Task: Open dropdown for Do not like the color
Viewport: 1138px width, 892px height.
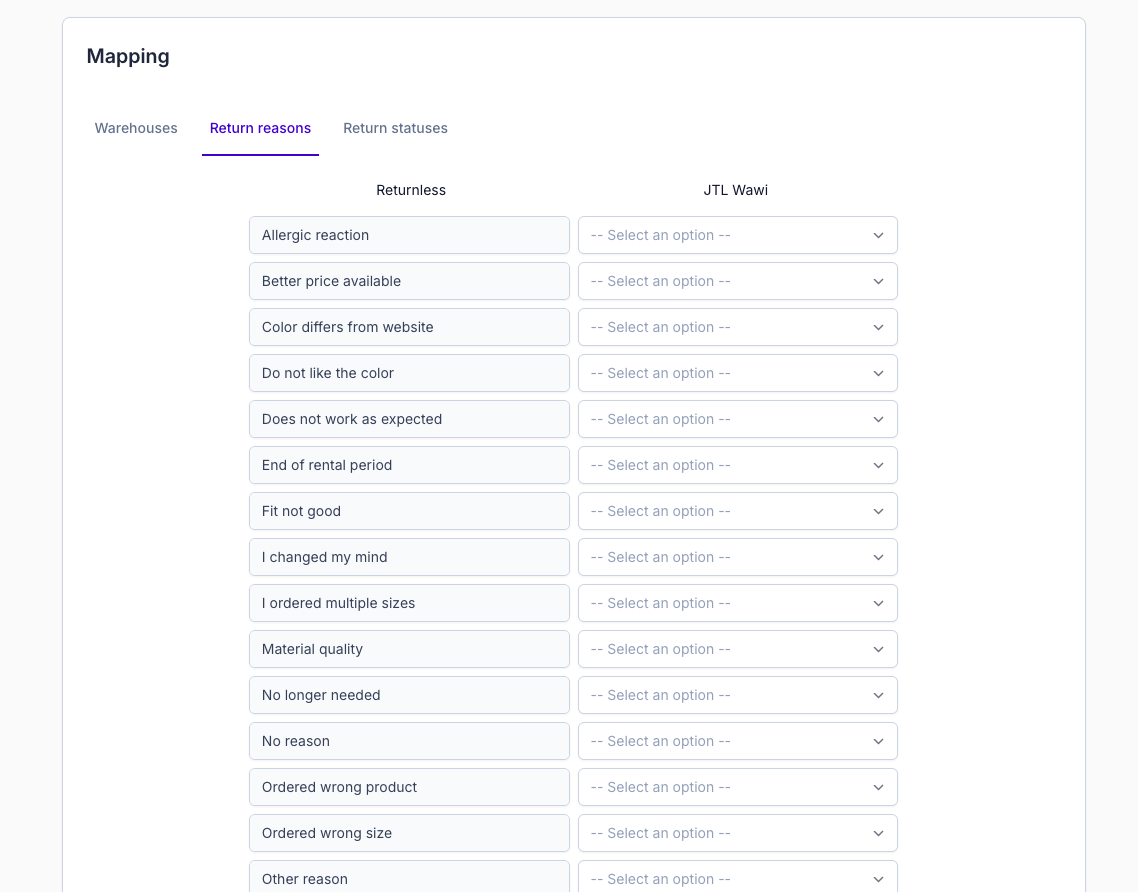Action: 737,373
